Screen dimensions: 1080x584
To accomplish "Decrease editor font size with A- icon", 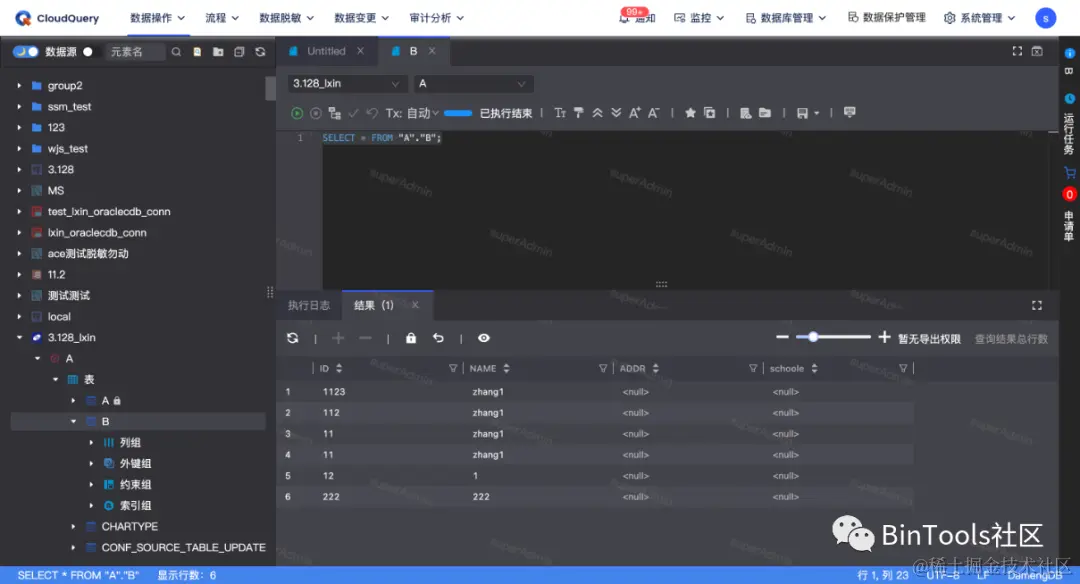I will click(x=653, y=113).
